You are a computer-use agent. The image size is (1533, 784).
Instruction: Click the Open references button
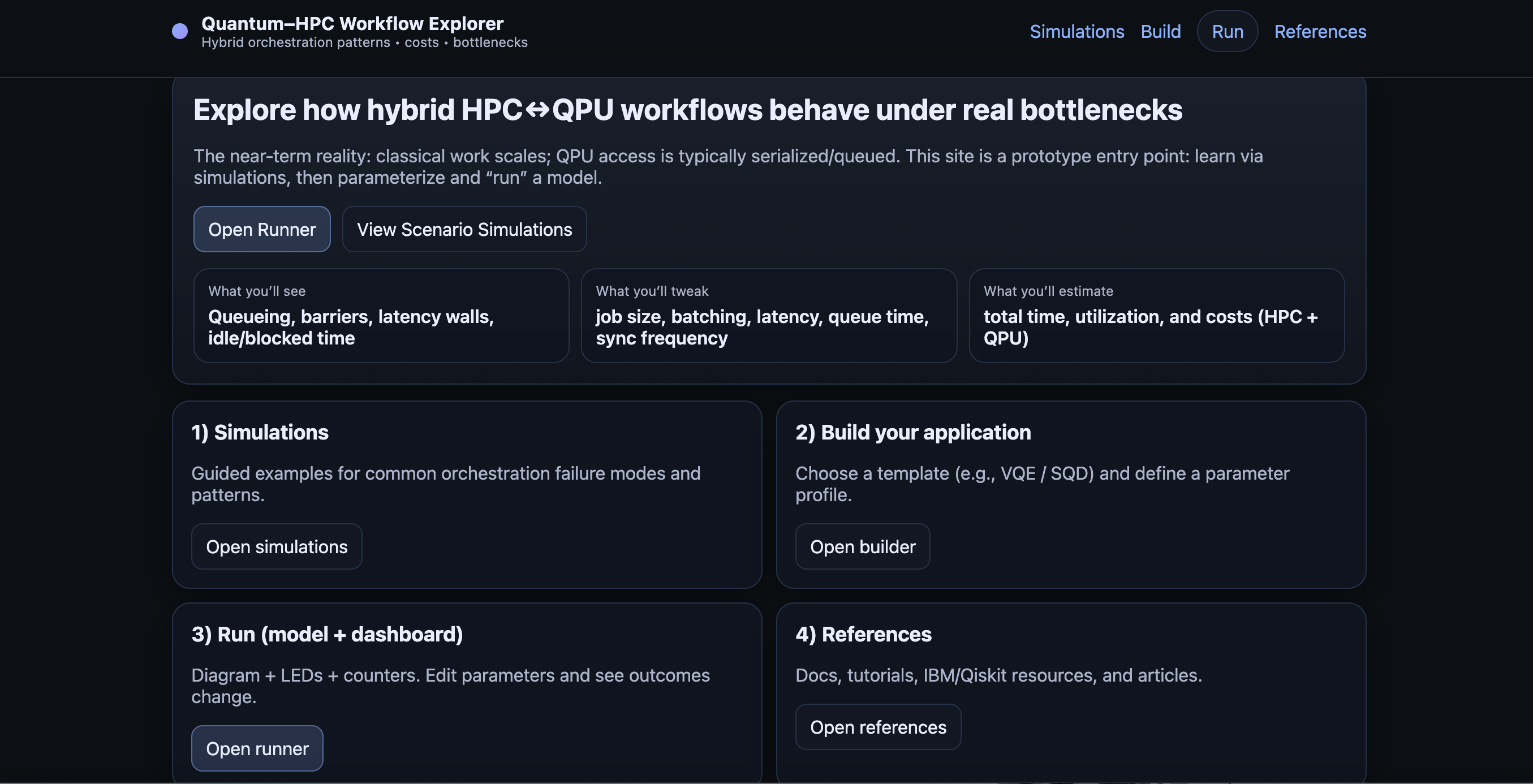click(878, 727)
